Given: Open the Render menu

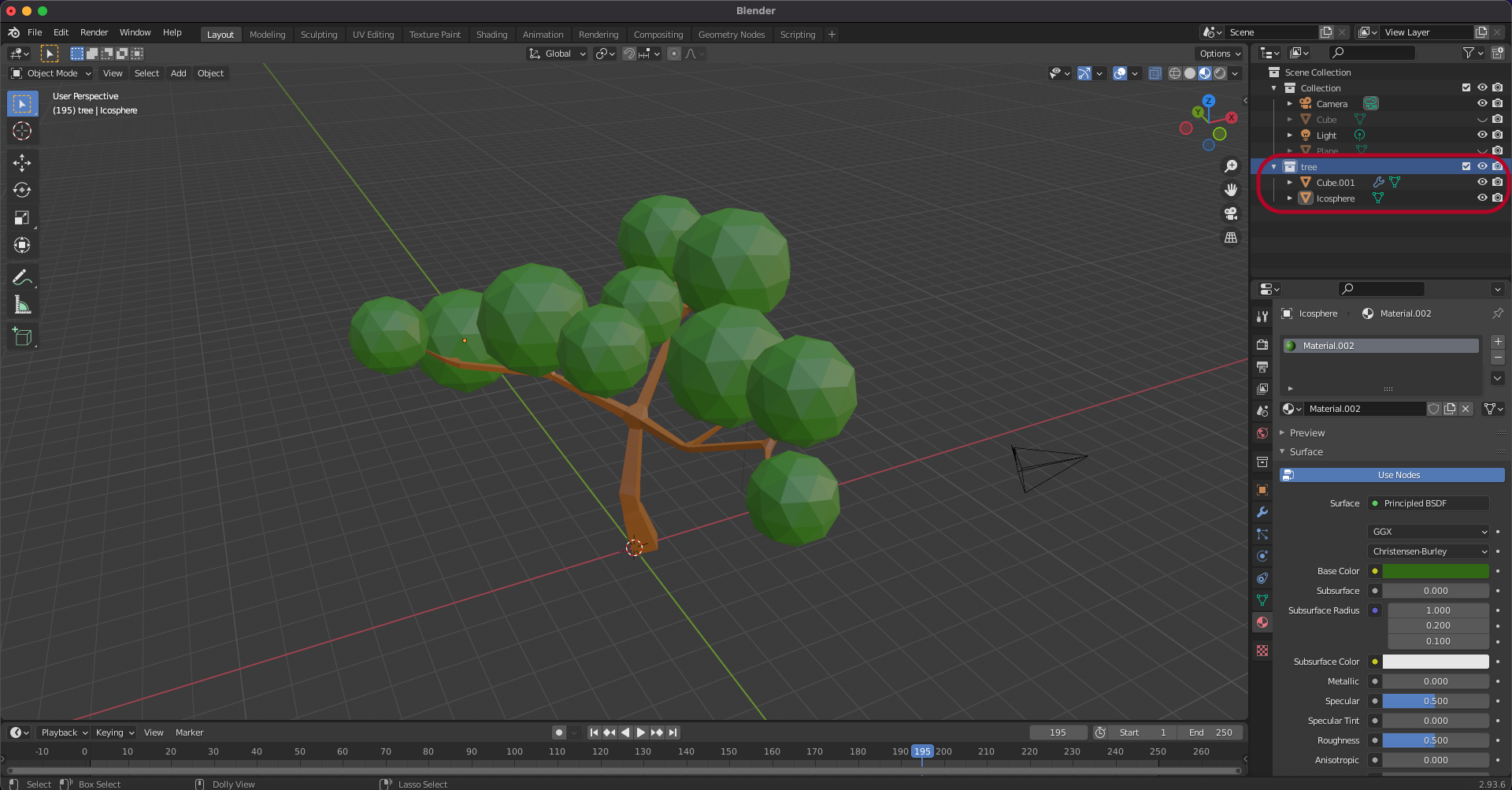Looking at the screenshot, I should (94, 32).
